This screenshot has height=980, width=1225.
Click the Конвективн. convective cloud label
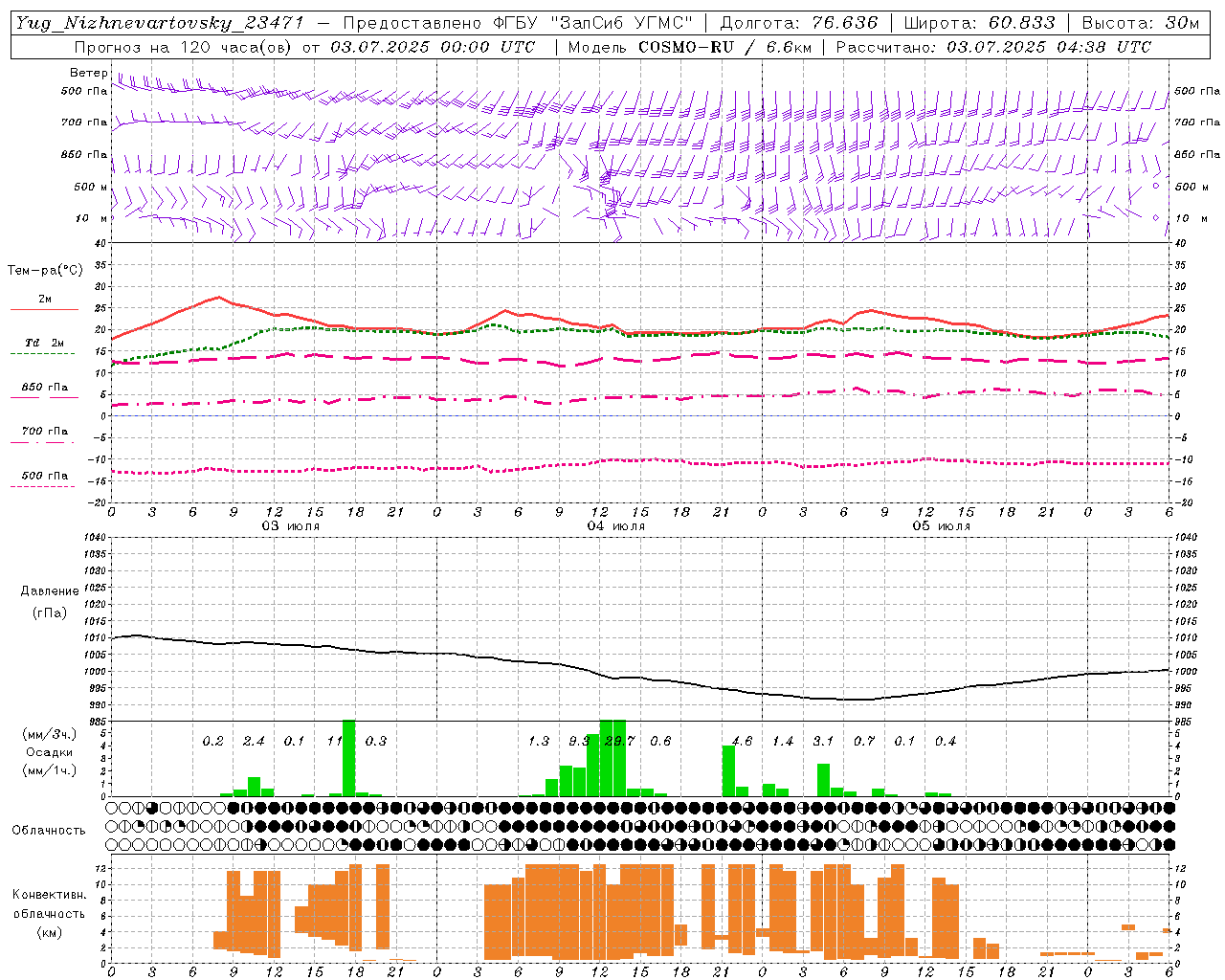[x=49, y=895]
